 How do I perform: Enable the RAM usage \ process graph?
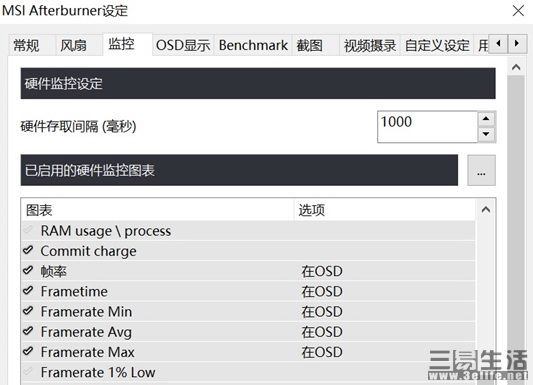click(28, 230)
